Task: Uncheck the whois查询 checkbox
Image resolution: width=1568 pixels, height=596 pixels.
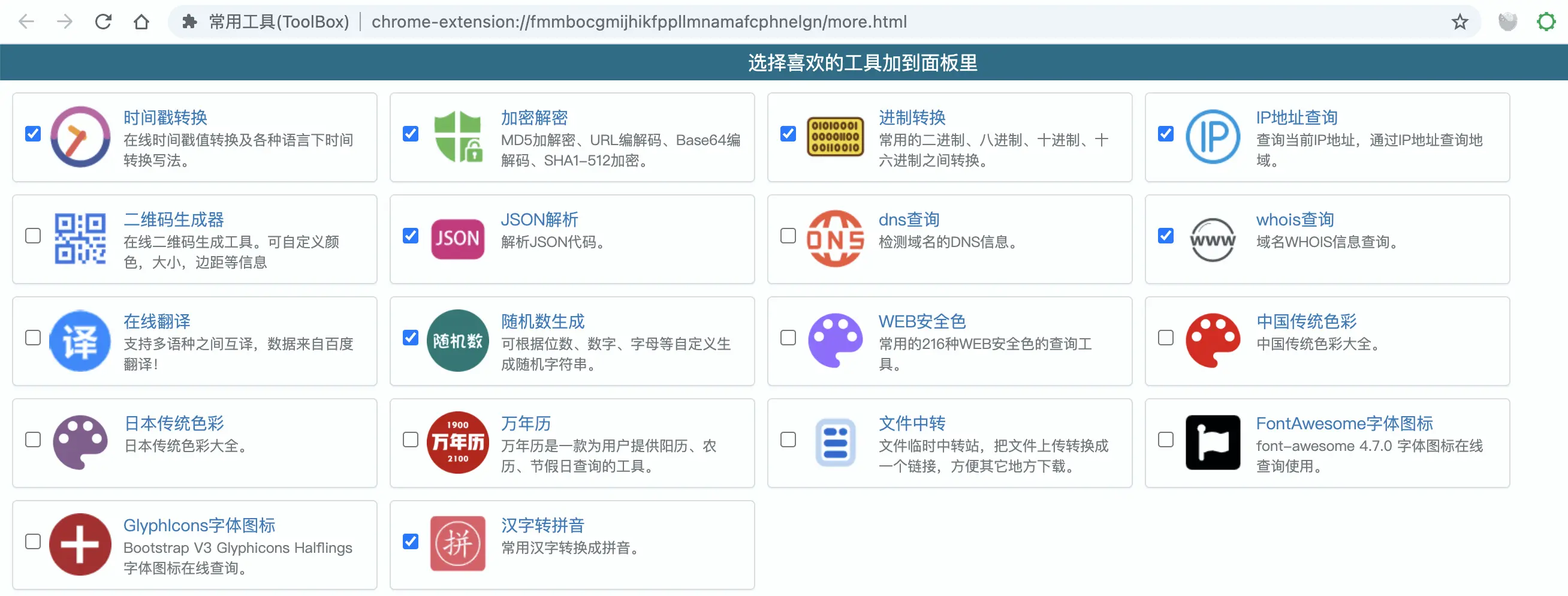Action: (x=1166, y=236)
